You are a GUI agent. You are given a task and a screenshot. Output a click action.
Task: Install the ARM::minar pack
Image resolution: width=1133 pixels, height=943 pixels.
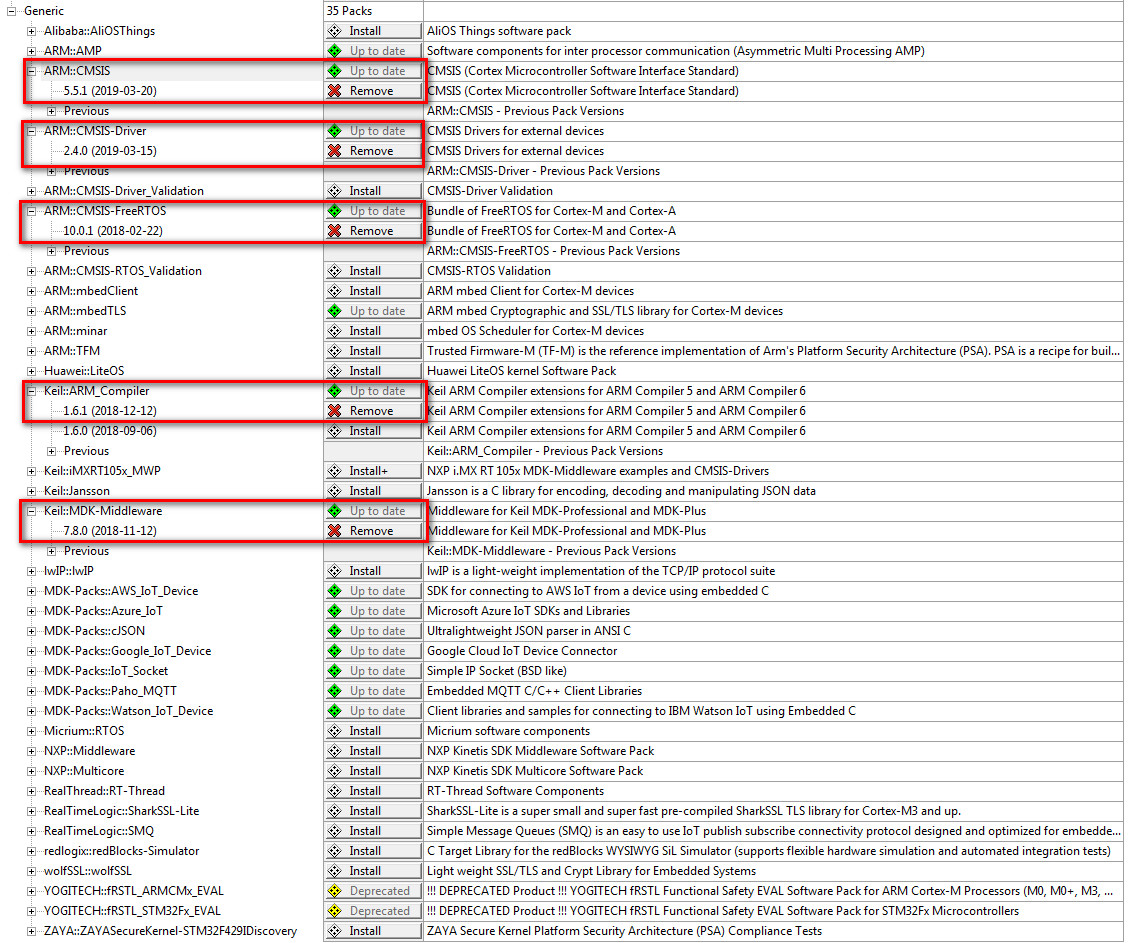(x=373, y=331)
